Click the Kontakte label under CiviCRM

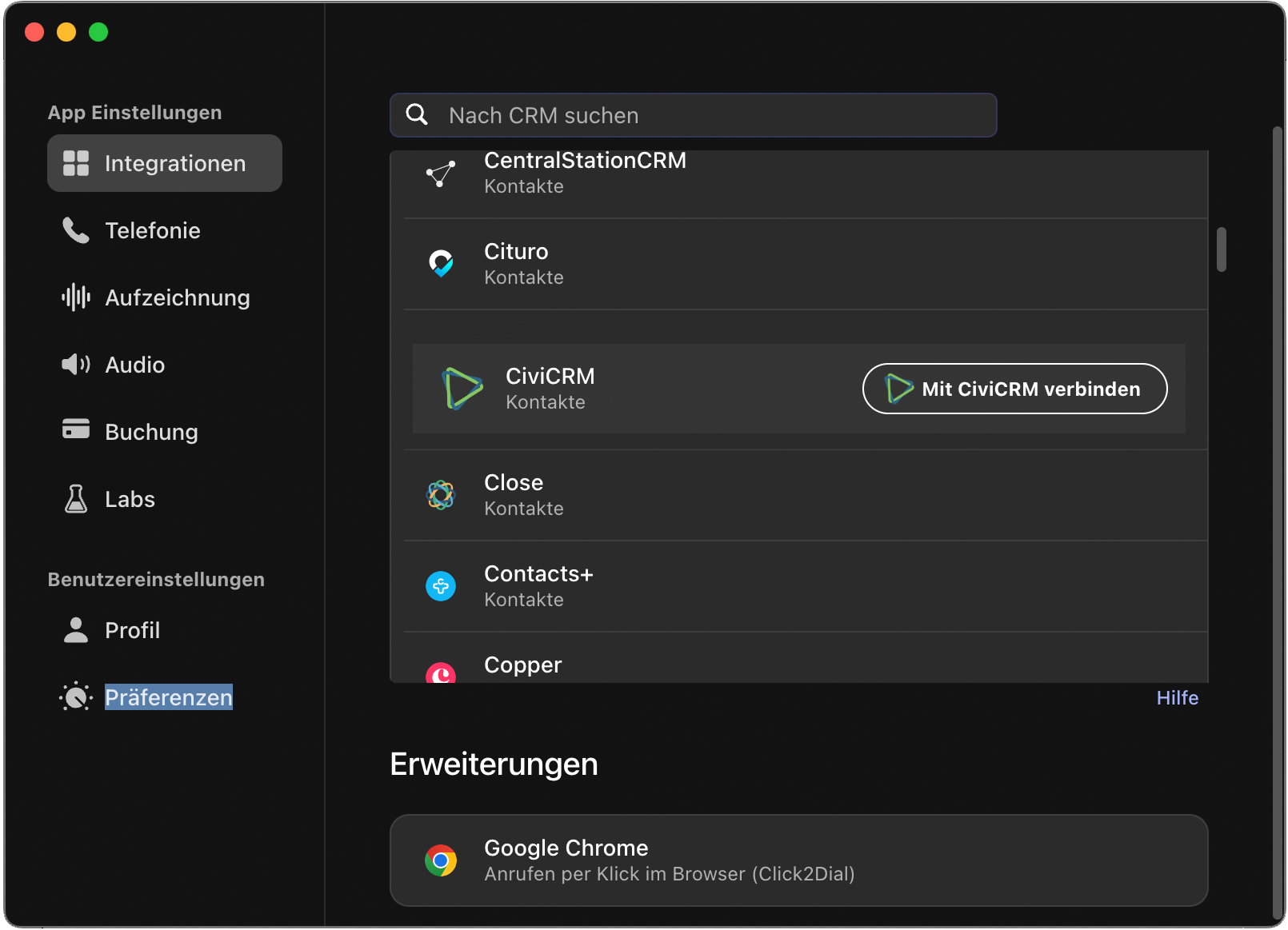[546, 402]
